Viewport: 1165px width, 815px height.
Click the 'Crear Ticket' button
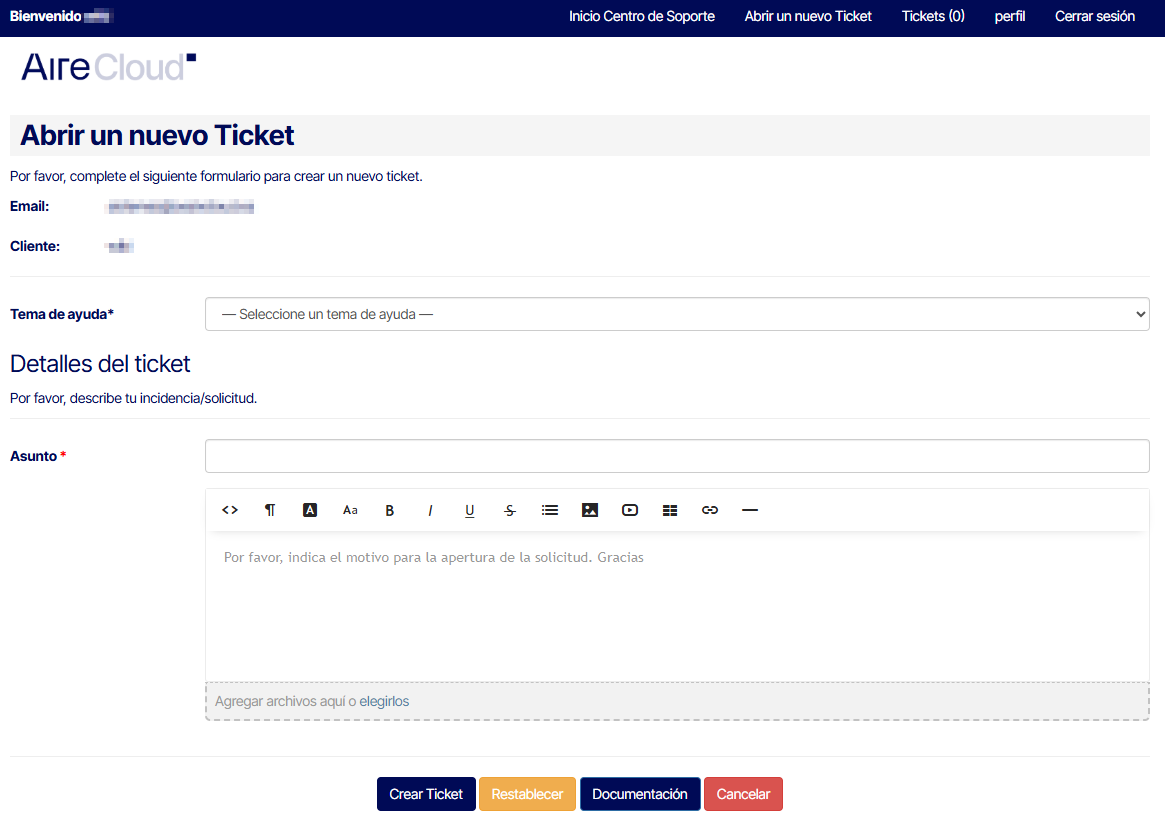[x=426, y=793]
